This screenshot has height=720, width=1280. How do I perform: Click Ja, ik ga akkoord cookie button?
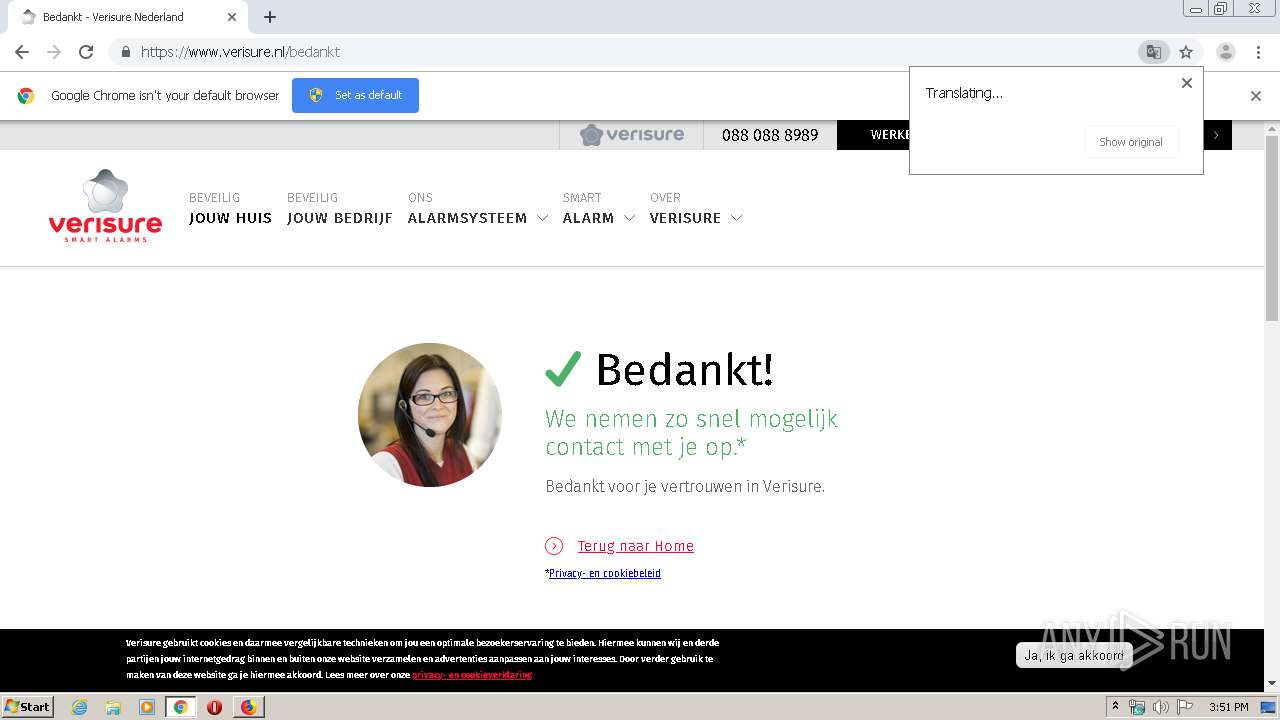point(1074,655)
